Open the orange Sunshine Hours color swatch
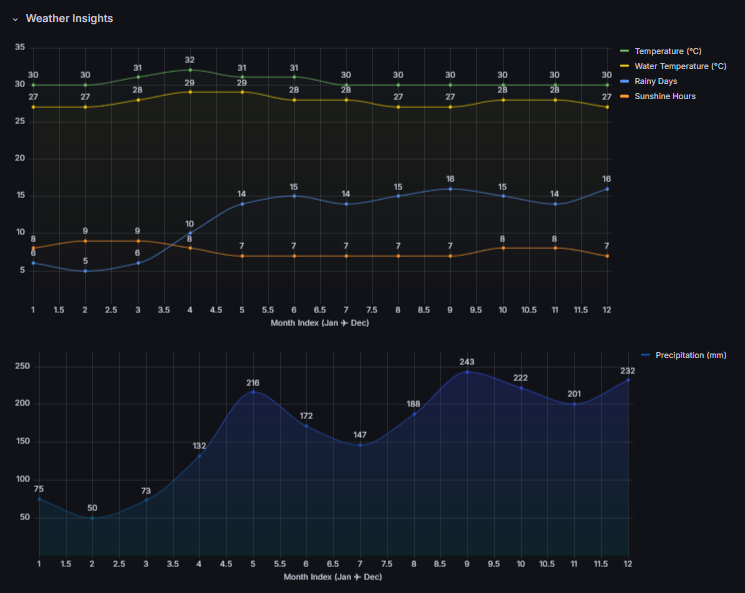The image size is (745, 593). [x=625, y=96]
